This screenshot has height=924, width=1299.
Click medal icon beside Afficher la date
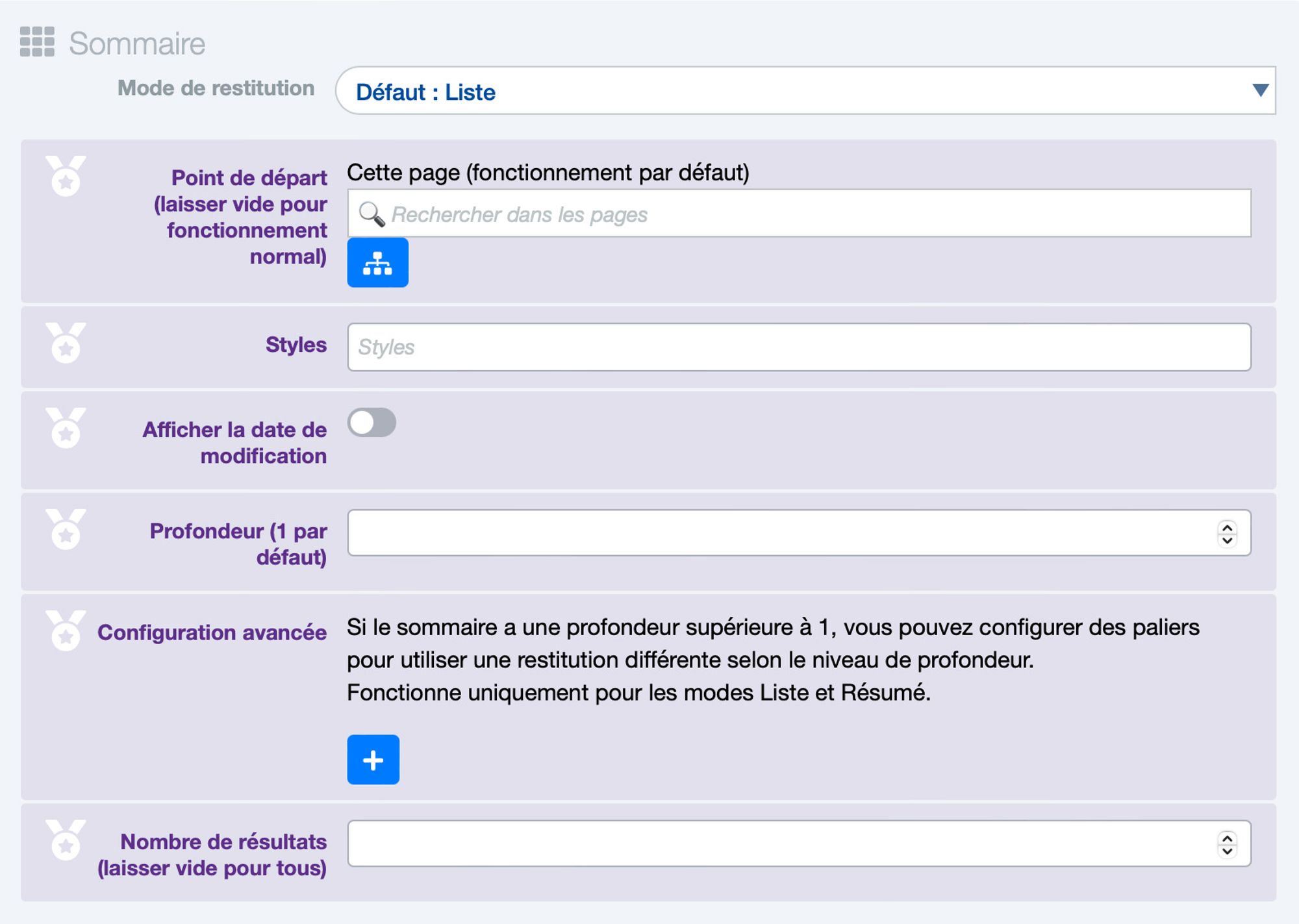pos(66,427)
